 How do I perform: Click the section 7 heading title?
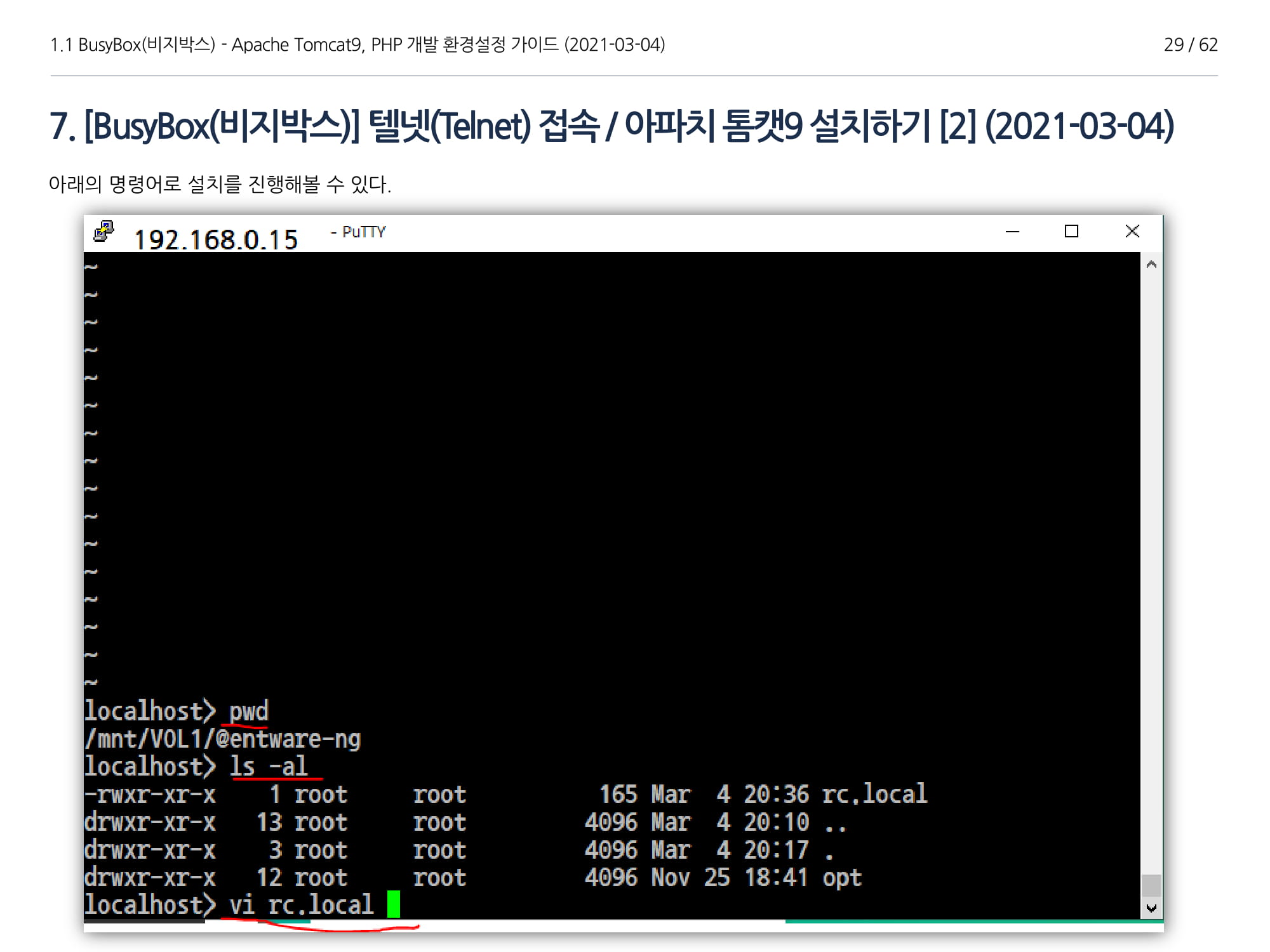612,126
